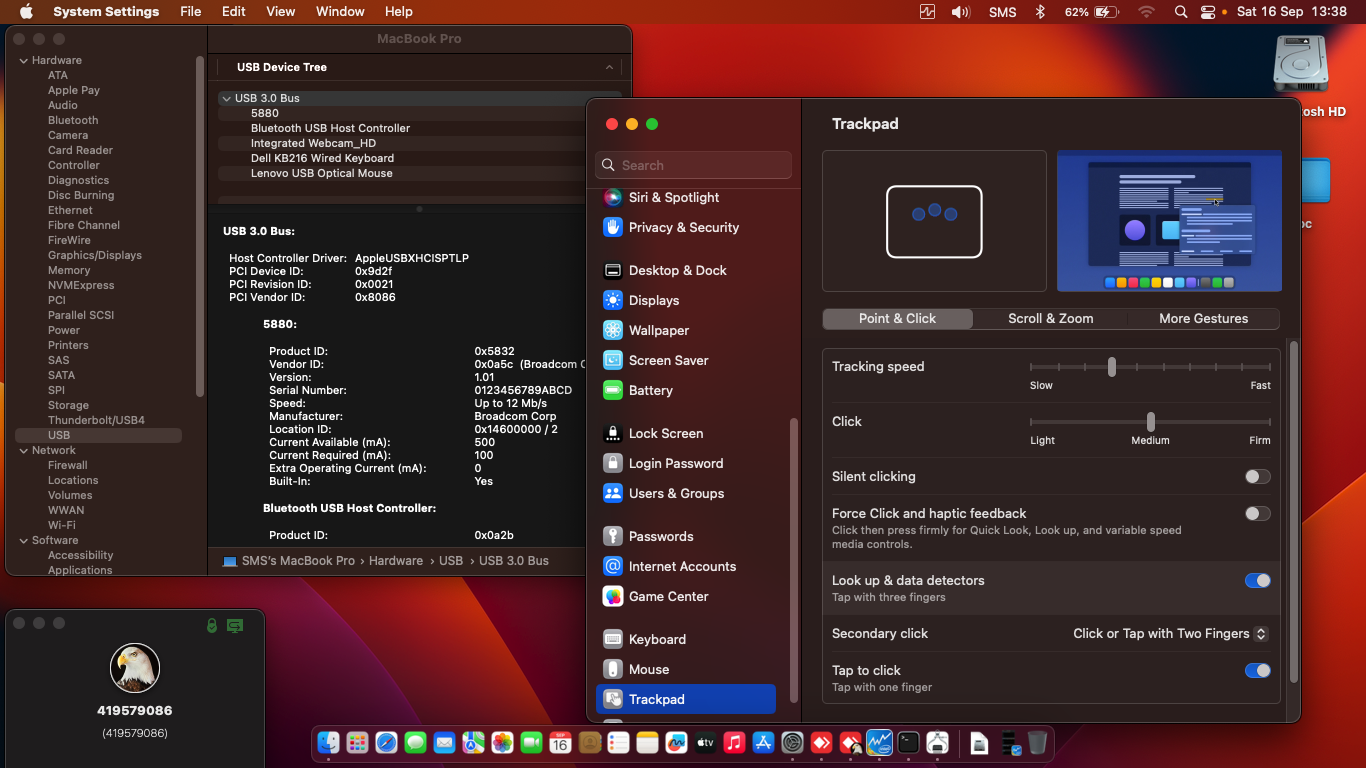Select Thunderbolt/USB4 in hardware list
The image size is (1366, 768).
coord(96,420)
